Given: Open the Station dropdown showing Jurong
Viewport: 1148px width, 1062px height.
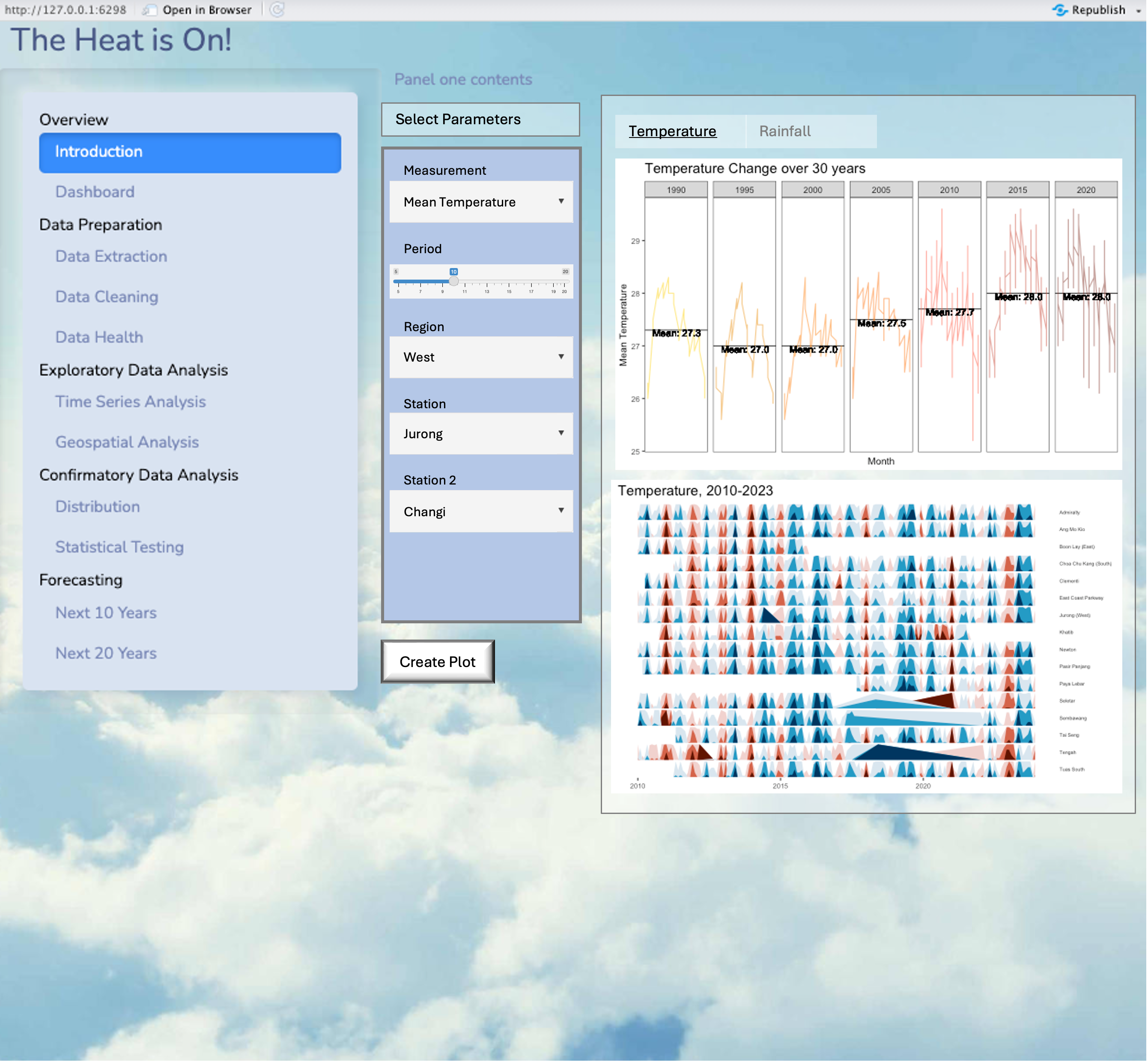Looking at the screenshot, I should [481, 433].
